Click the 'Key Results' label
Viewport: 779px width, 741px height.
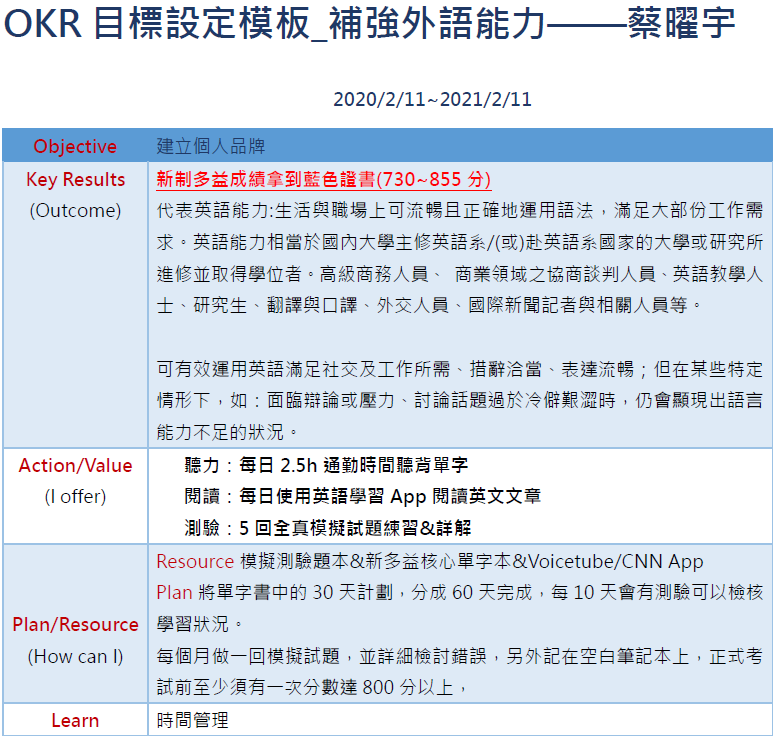[76, 179]
